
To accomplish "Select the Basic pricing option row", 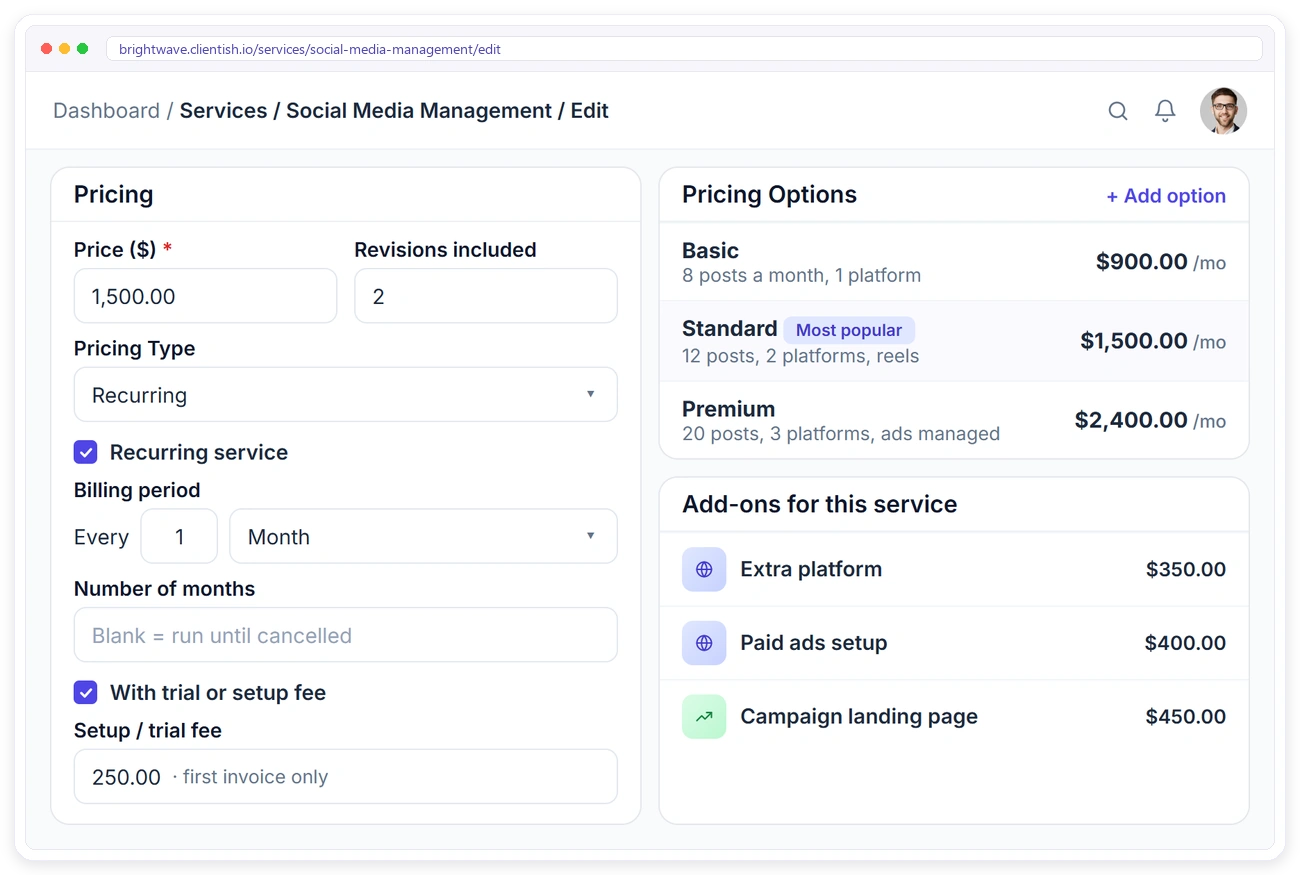I will (x=954, y=262).
